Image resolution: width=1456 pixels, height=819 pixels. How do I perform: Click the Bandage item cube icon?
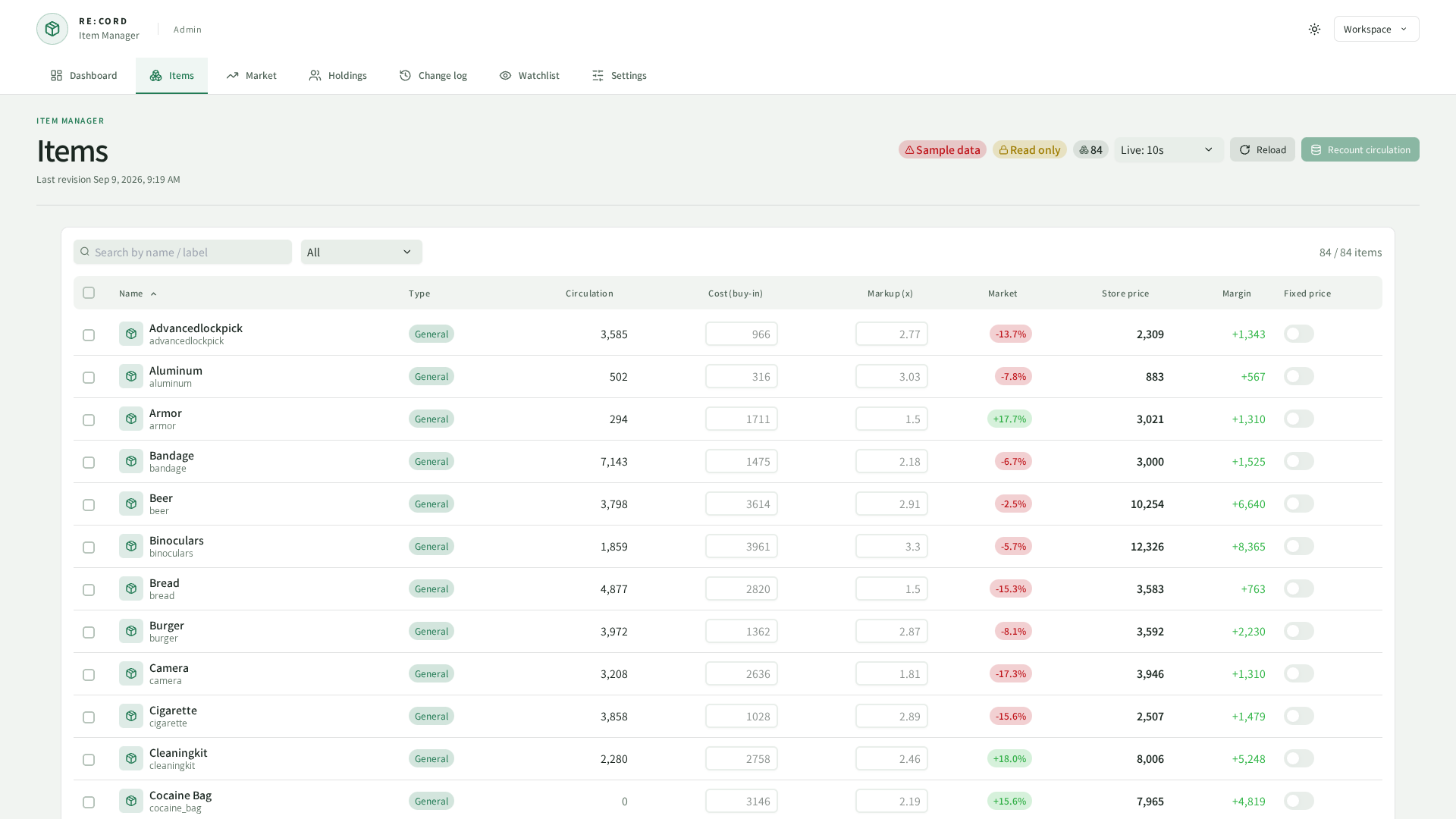click(131, 461)
